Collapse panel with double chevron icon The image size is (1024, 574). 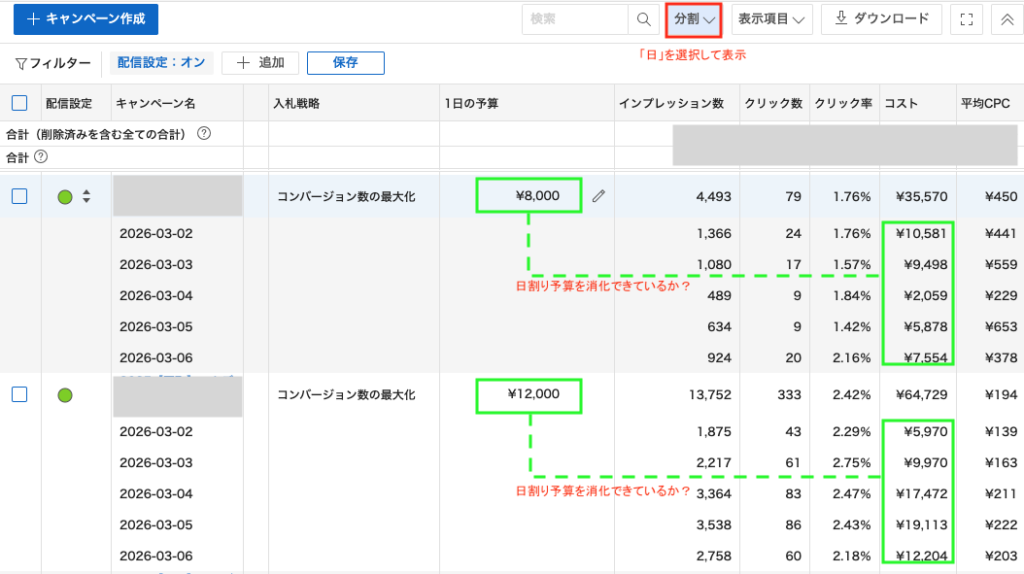1007,20
